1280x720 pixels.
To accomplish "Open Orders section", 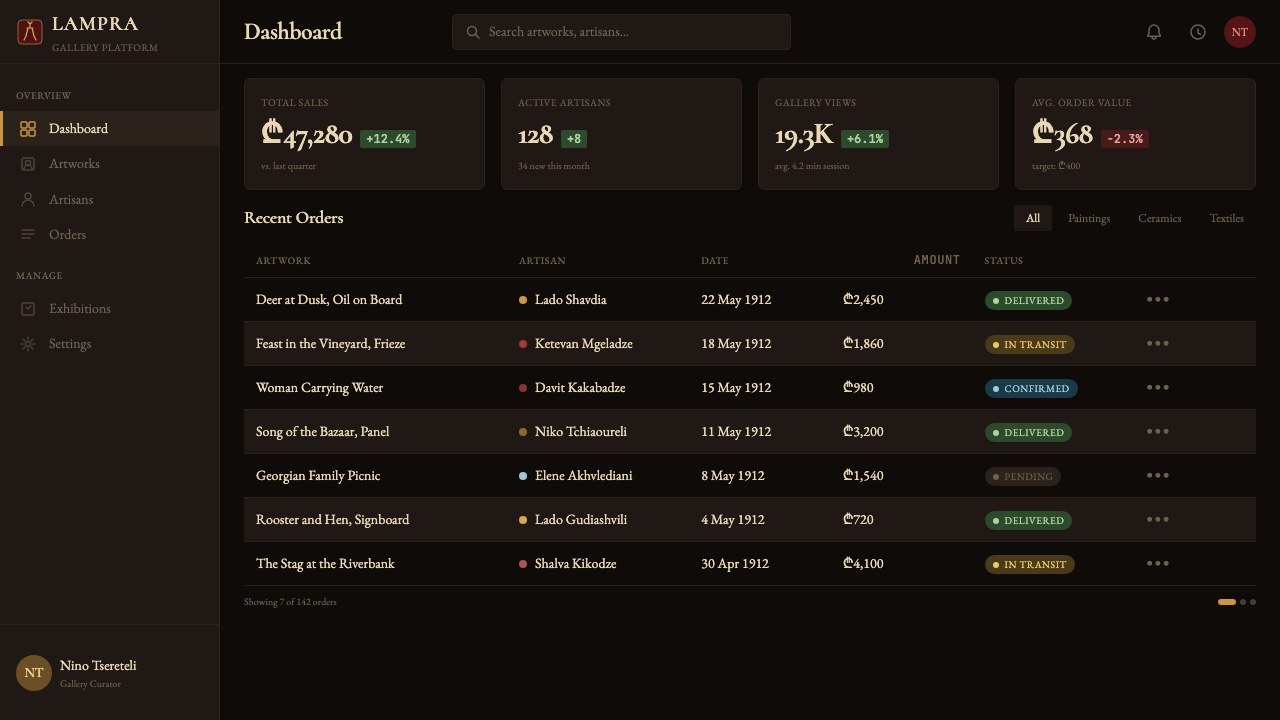I will pos(110,235).
